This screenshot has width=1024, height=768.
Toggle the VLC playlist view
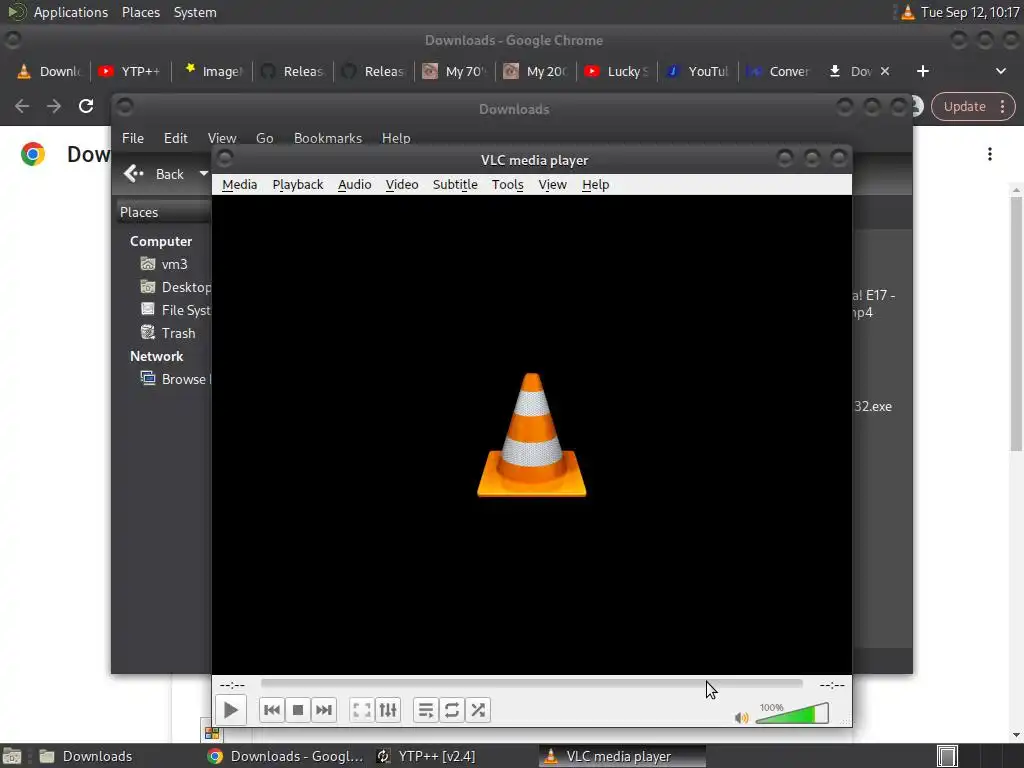click(426, 710)
